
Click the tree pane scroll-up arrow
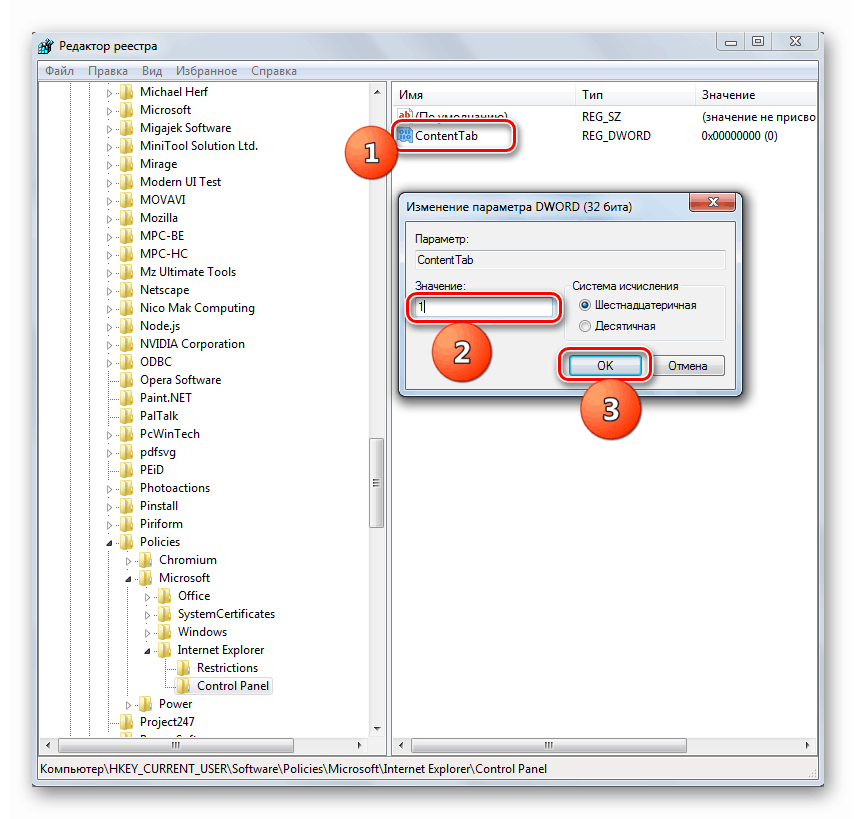(377, 92)
